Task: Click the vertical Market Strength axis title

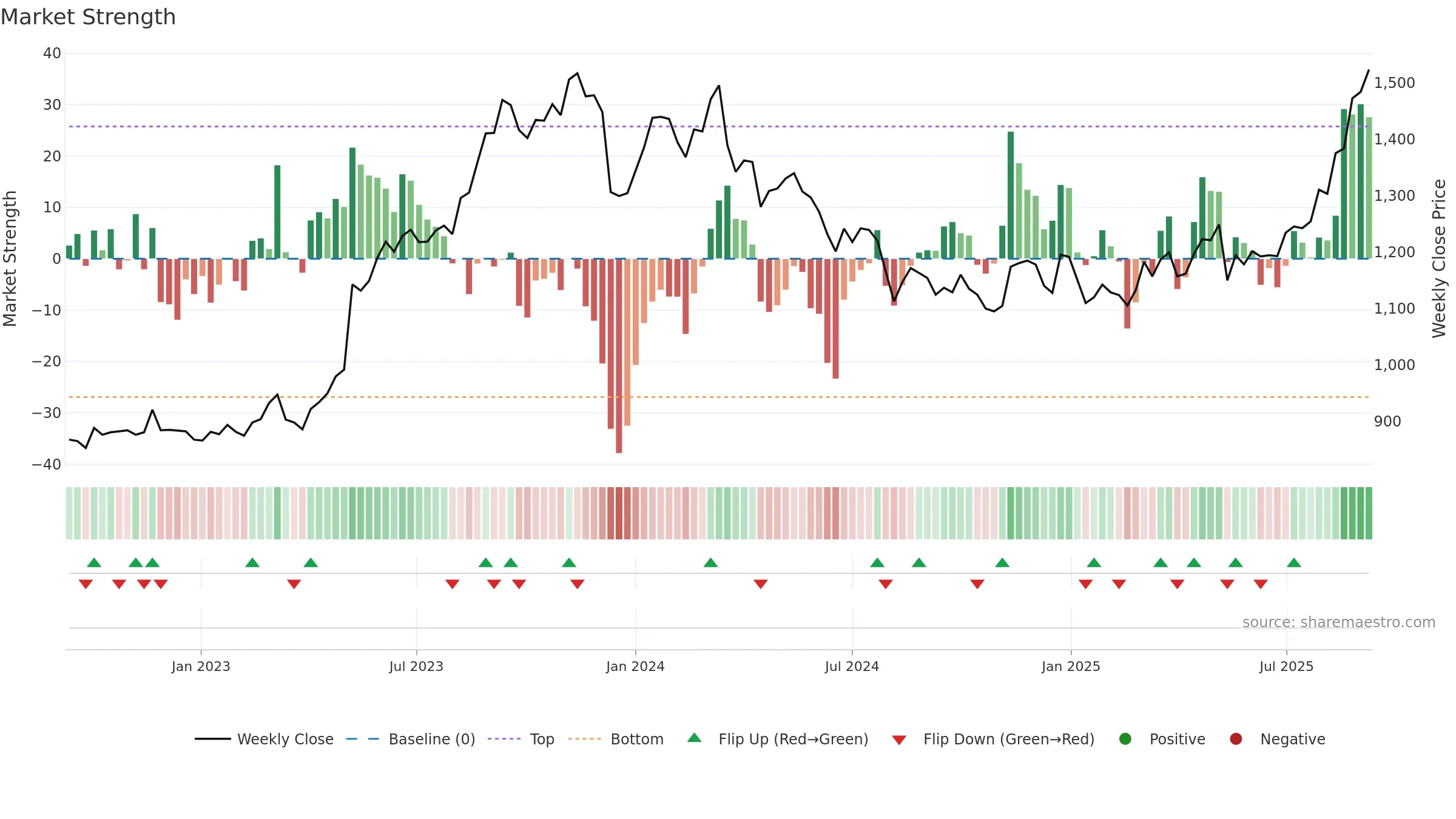Action: [10, 258]
